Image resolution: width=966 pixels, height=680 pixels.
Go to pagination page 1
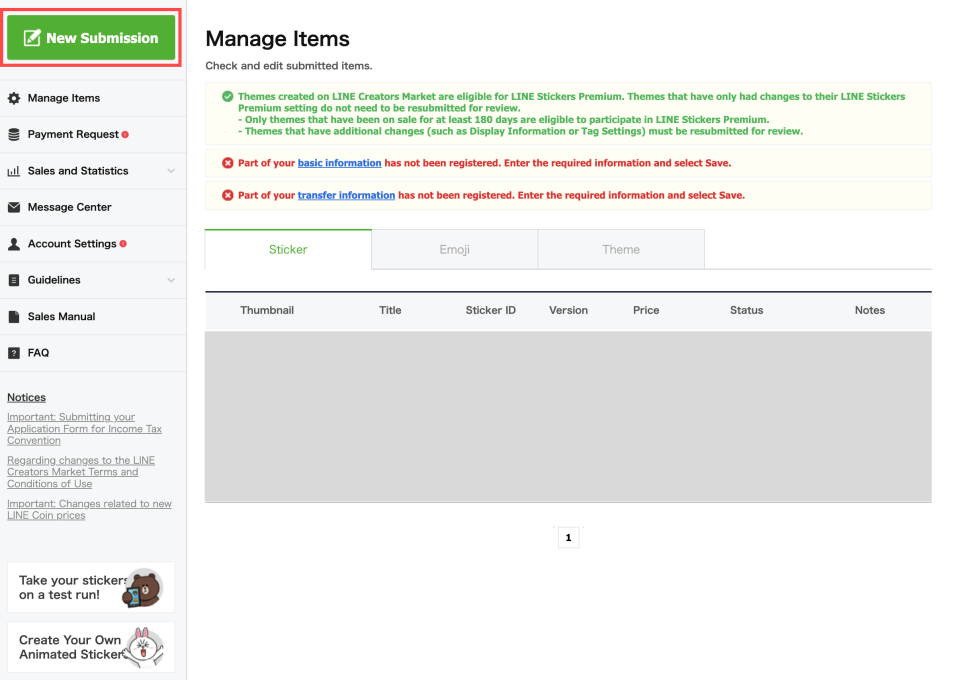coord(568,538)
